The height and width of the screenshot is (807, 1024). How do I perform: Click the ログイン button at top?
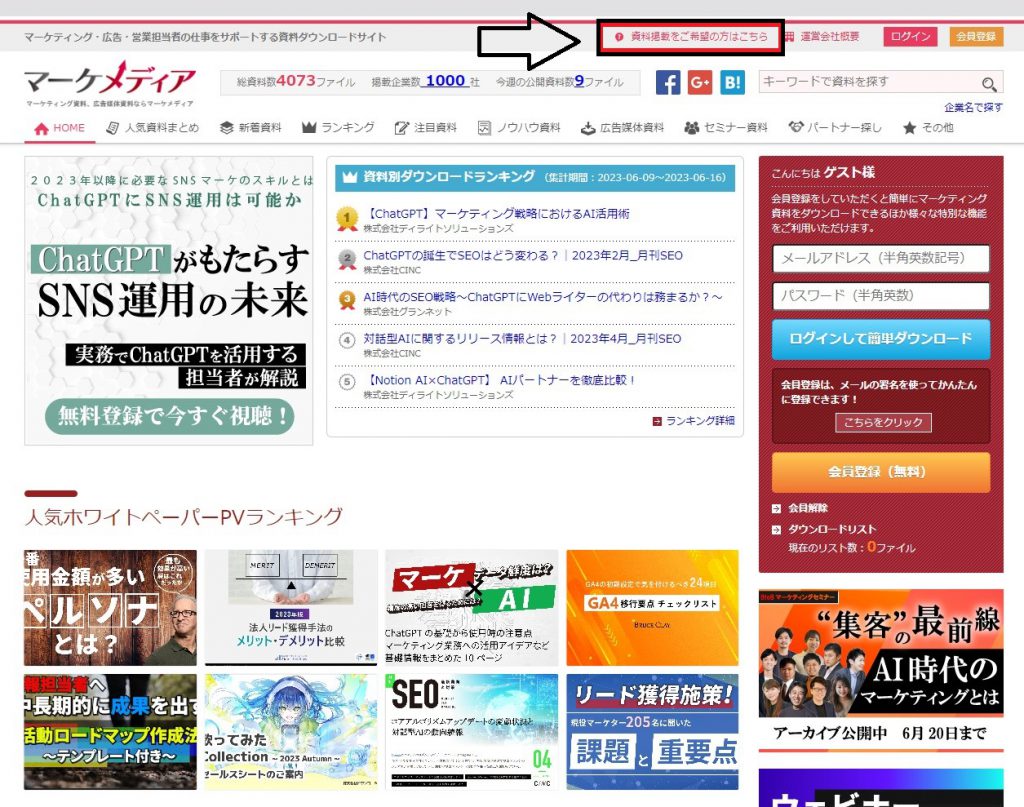click(x=910, y=37)
